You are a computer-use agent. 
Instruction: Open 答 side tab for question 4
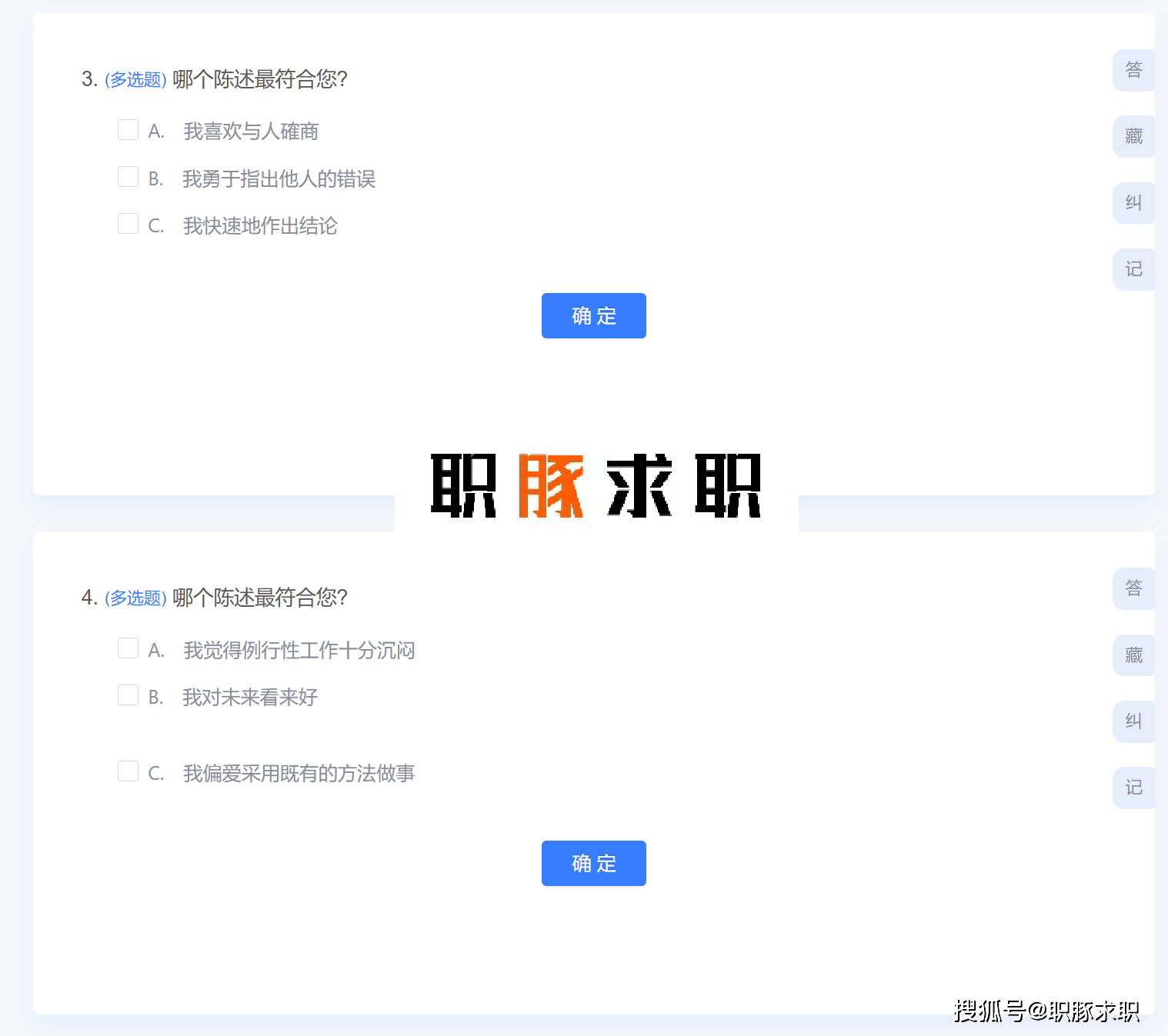pyautogui.click(x=1134, y=588)
